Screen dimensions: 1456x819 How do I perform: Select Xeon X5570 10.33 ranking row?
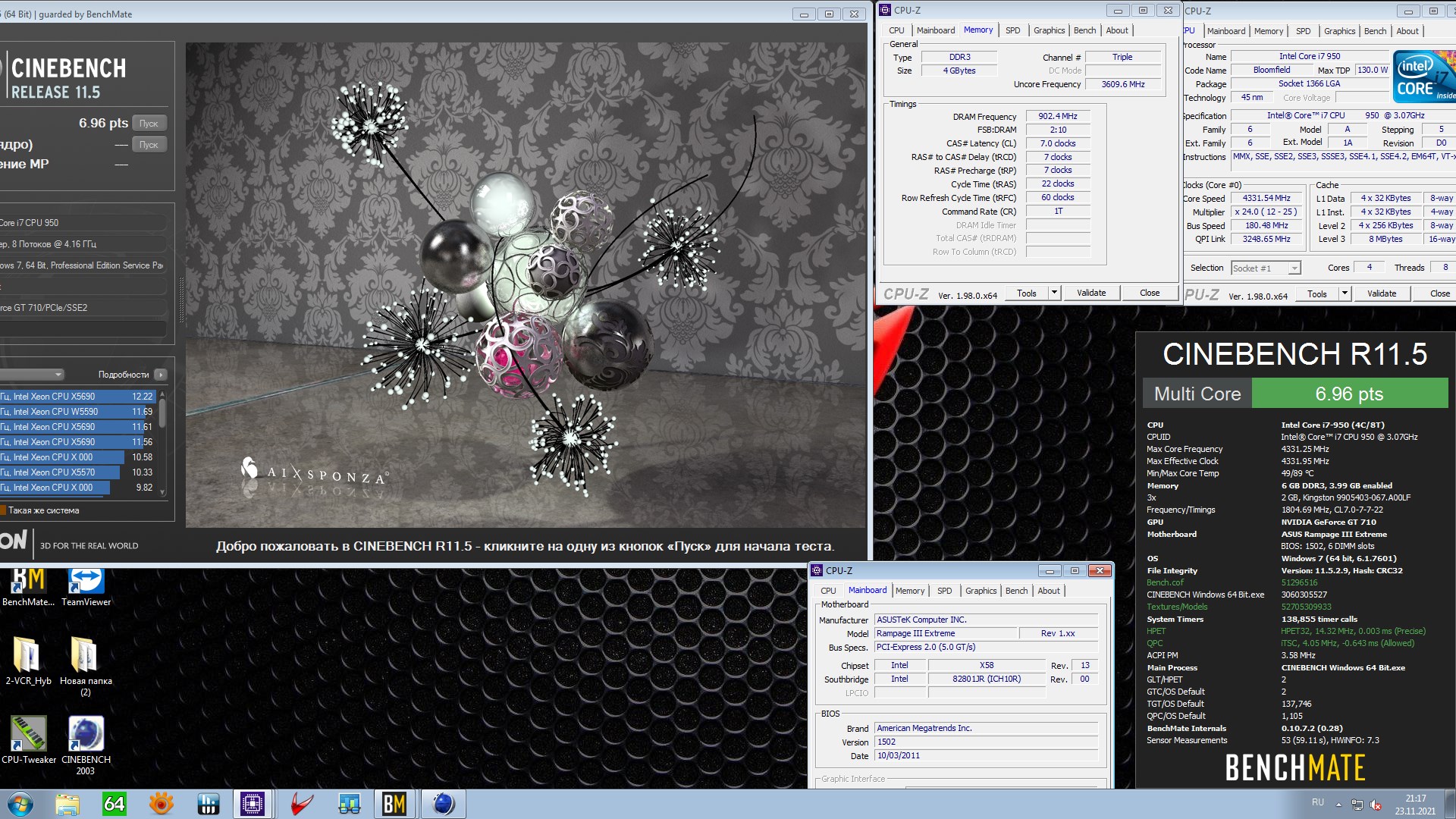(x=77, y=472)
